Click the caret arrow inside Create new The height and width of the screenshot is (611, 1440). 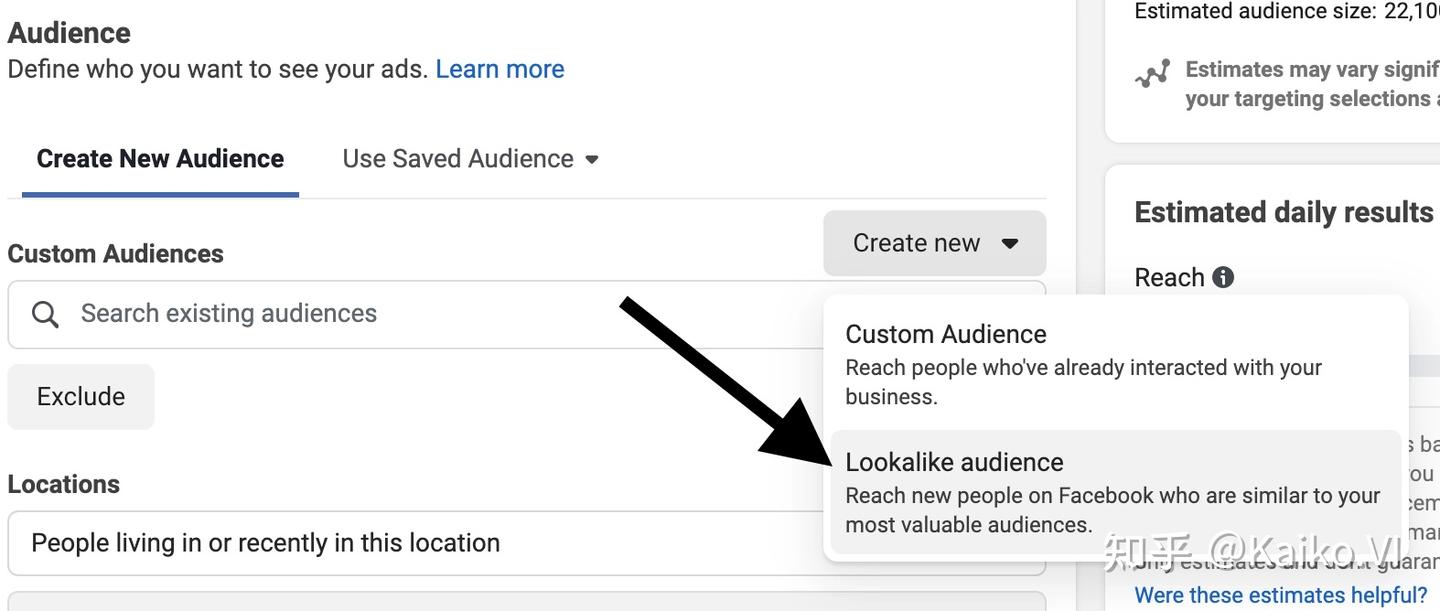tap(1010, 243)
